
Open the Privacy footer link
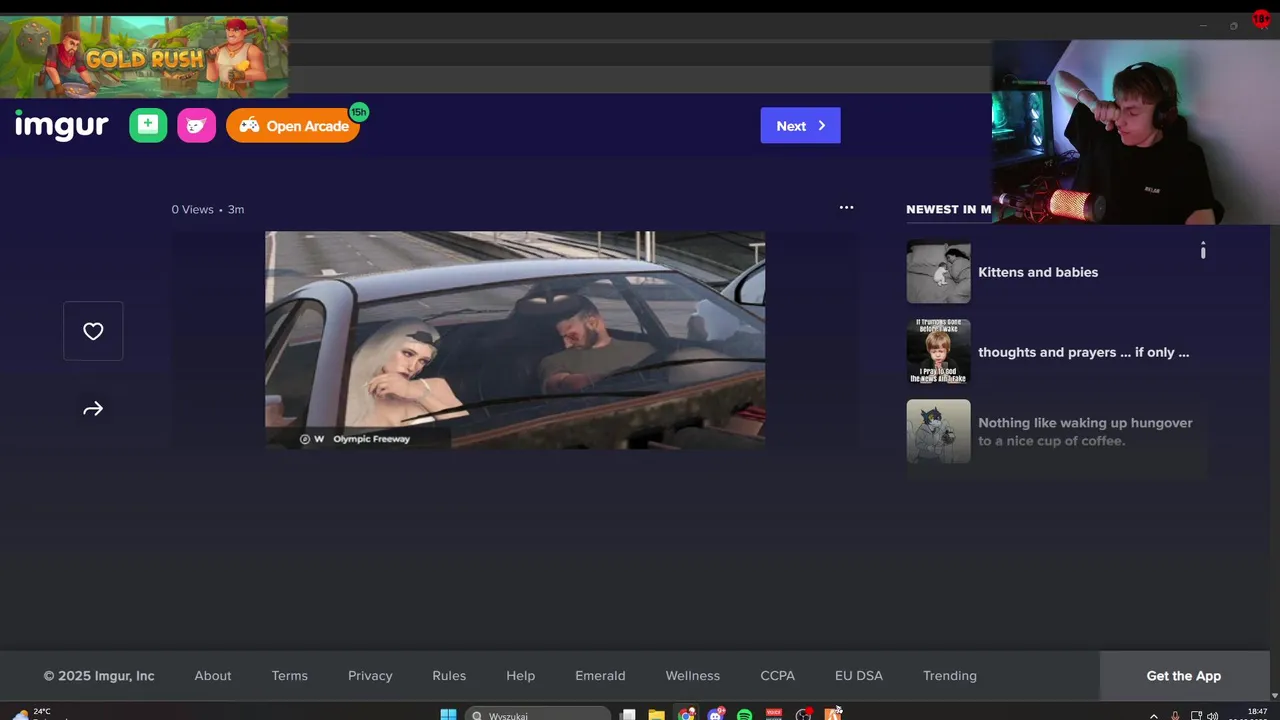click(370, 676)
